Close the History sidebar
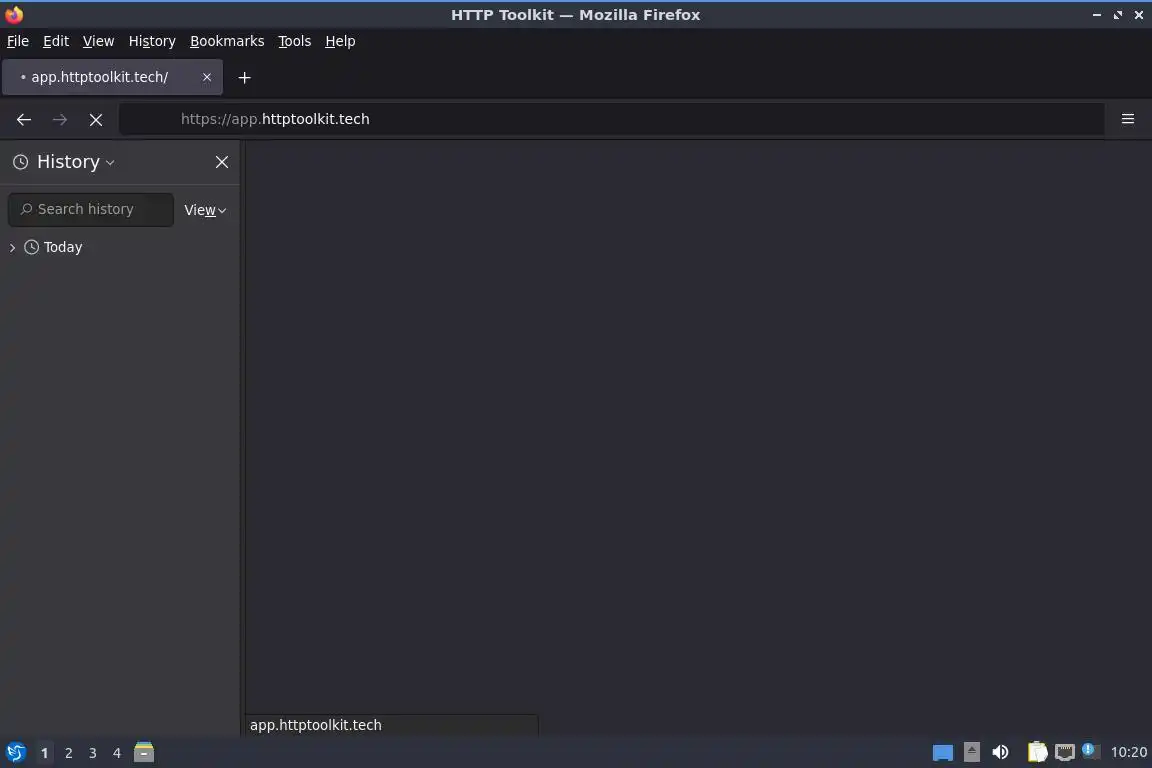The width and height of the screenshot is (1152, 768). (222, 162)
